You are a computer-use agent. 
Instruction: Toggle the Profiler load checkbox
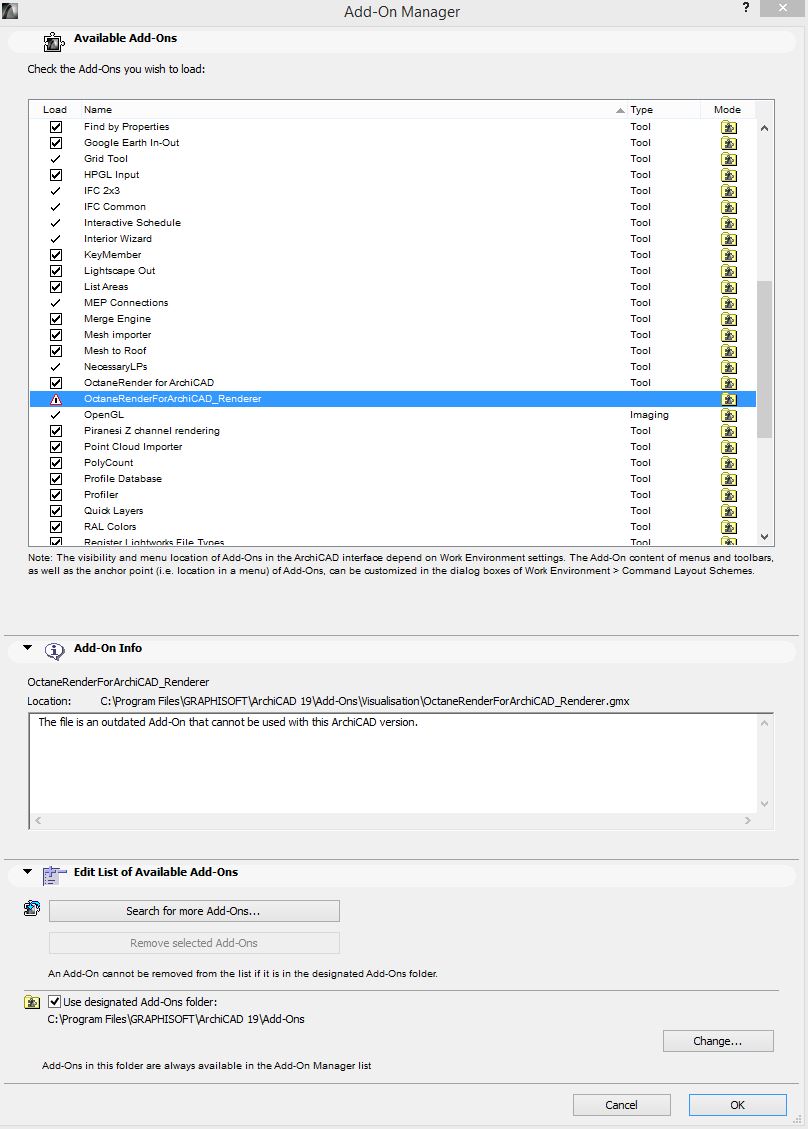pyautogui.click(x=55, y=495)
